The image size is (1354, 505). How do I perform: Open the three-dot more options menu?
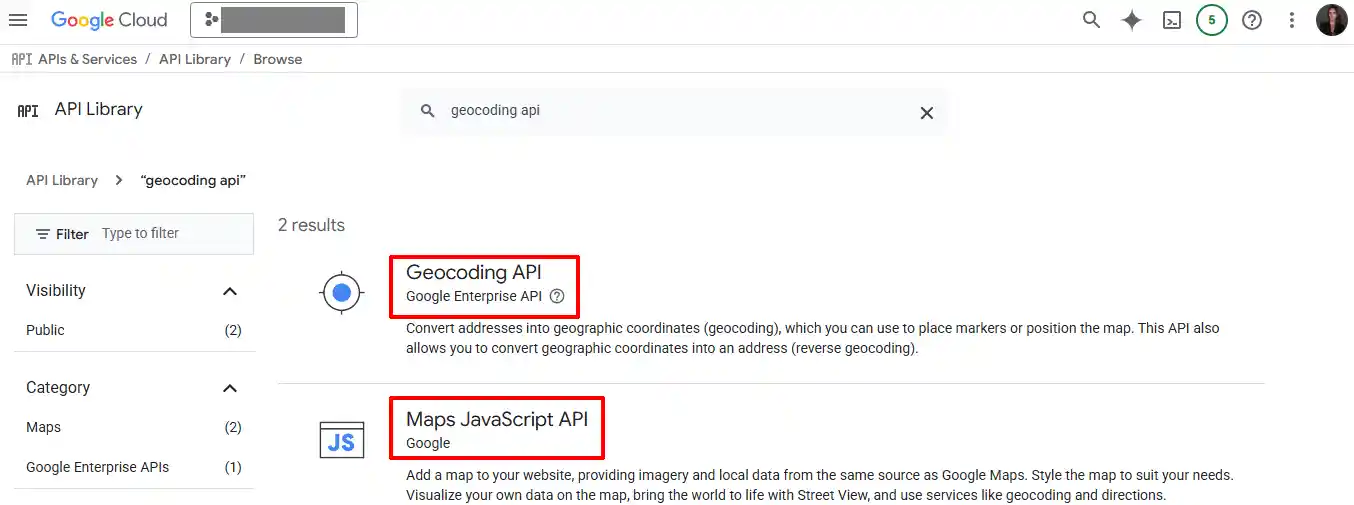1292,20
